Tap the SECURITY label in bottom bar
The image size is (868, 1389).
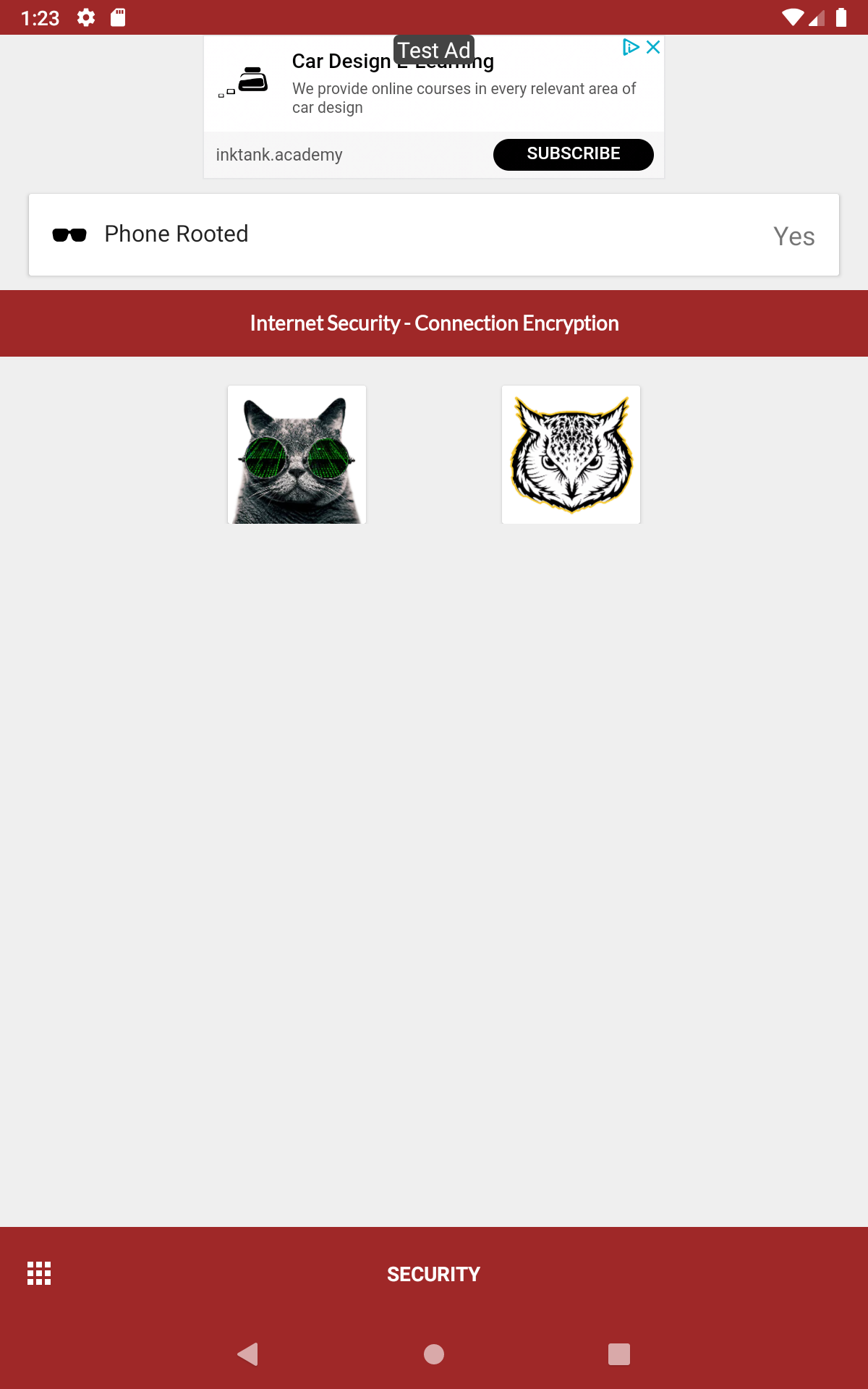434,1274
